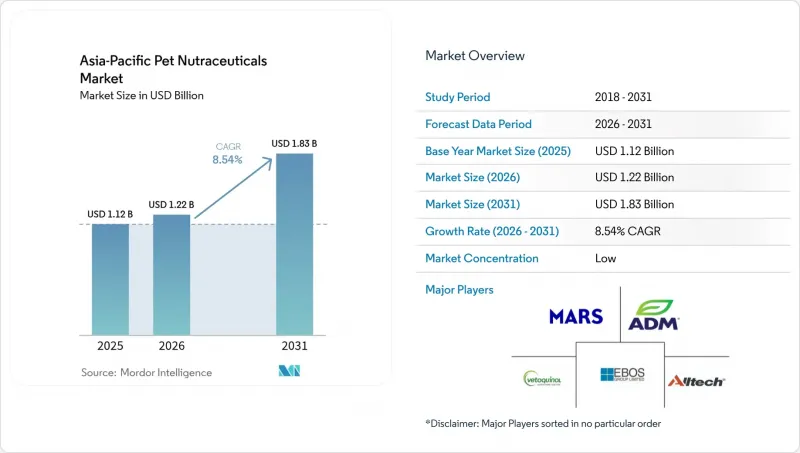Click the Market Concentration label

482,258
